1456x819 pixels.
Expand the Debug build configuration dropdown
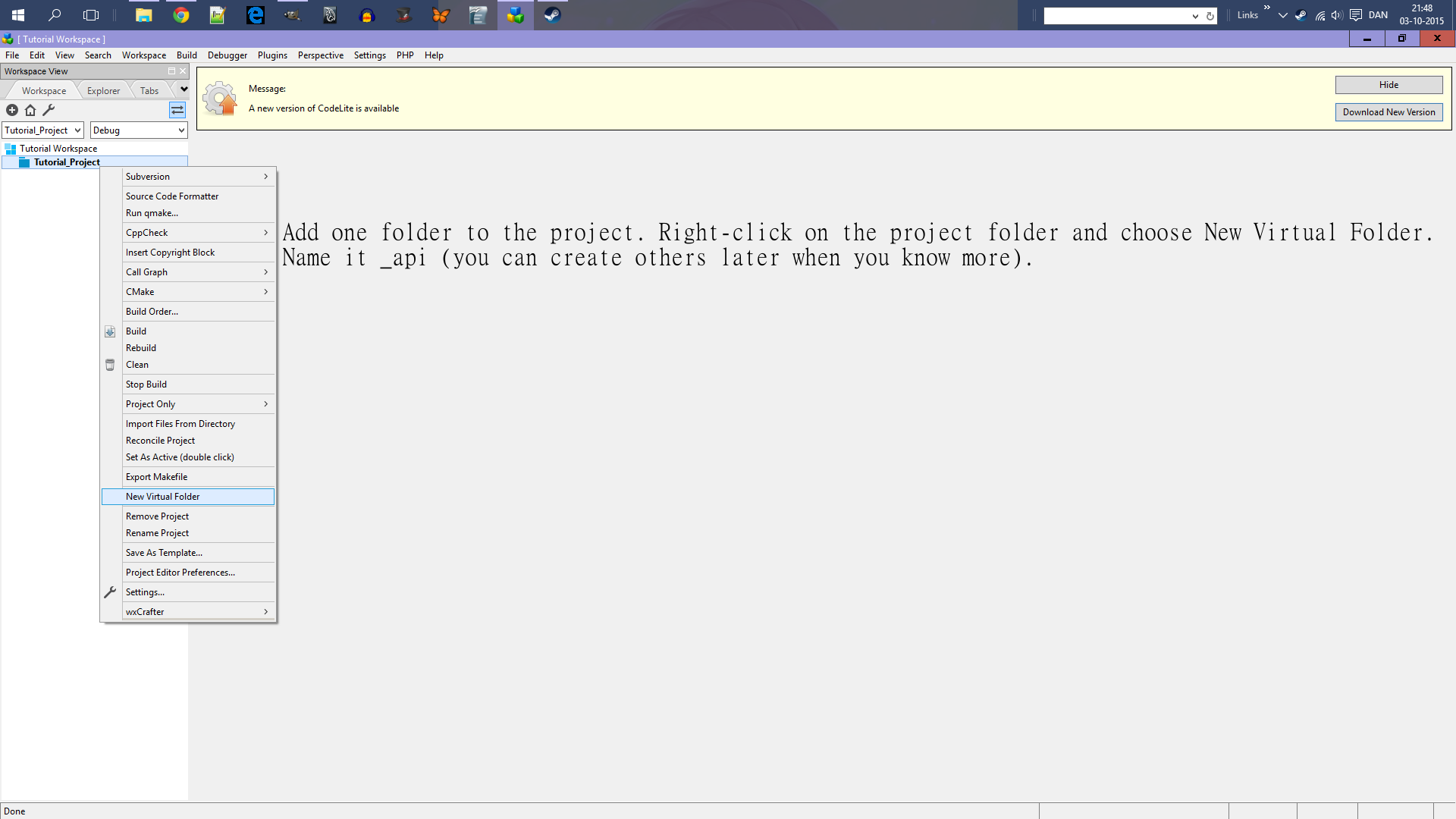pyautogui.click(x=181, y=130)
